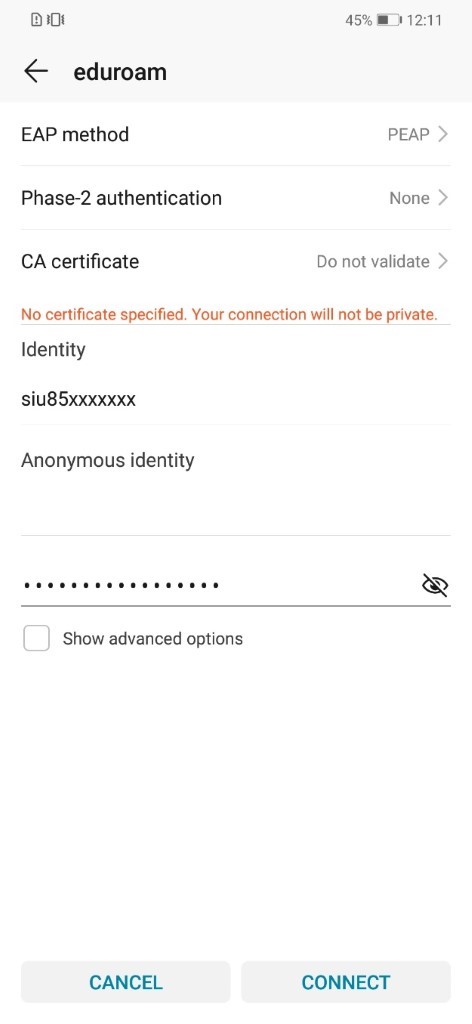Screen dimensions: 472x1024
Task: Focus the masked password field
Action: 219,584
